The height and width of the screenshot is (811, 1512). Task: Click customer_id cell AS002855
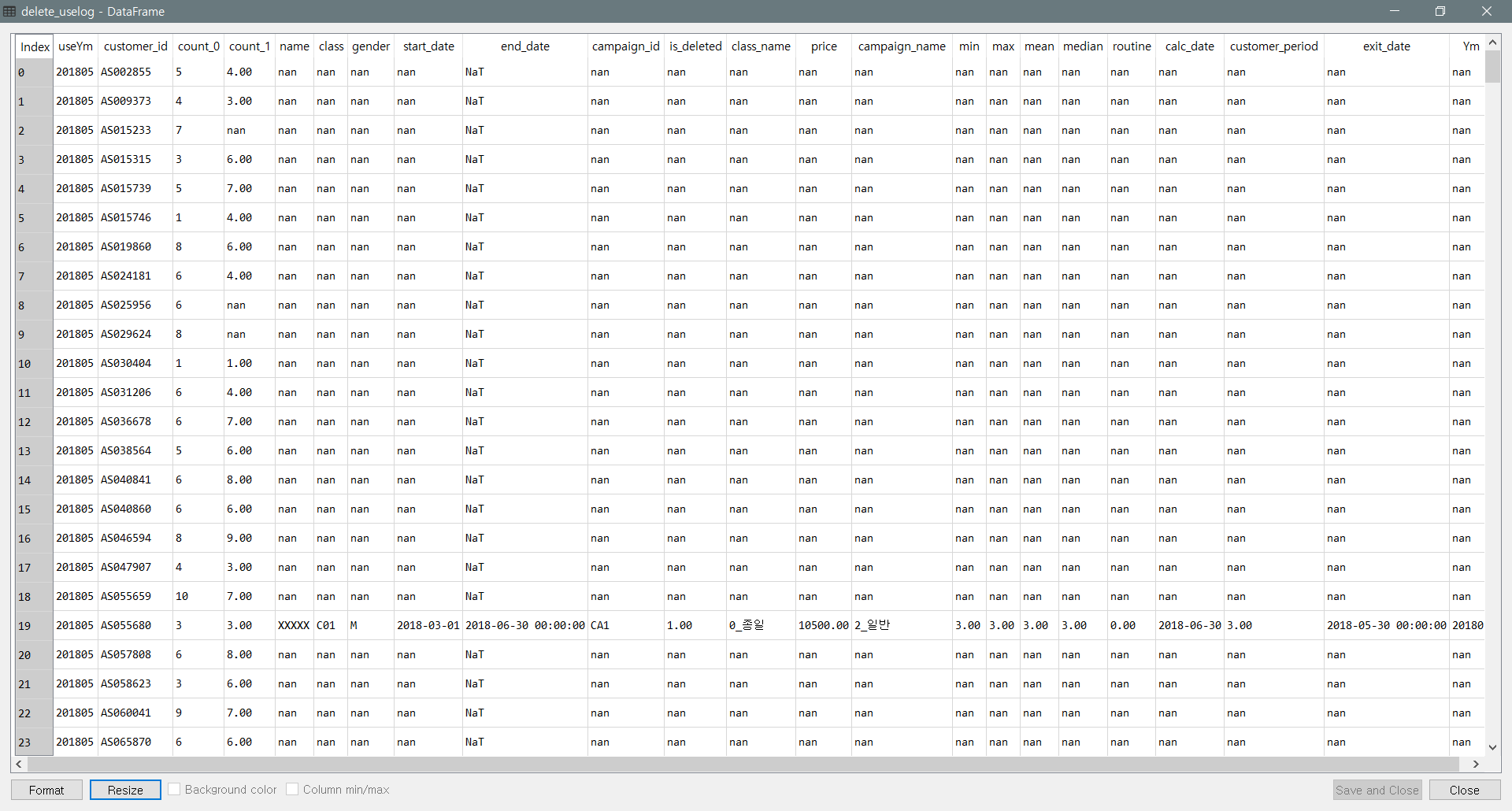(135, 72)
